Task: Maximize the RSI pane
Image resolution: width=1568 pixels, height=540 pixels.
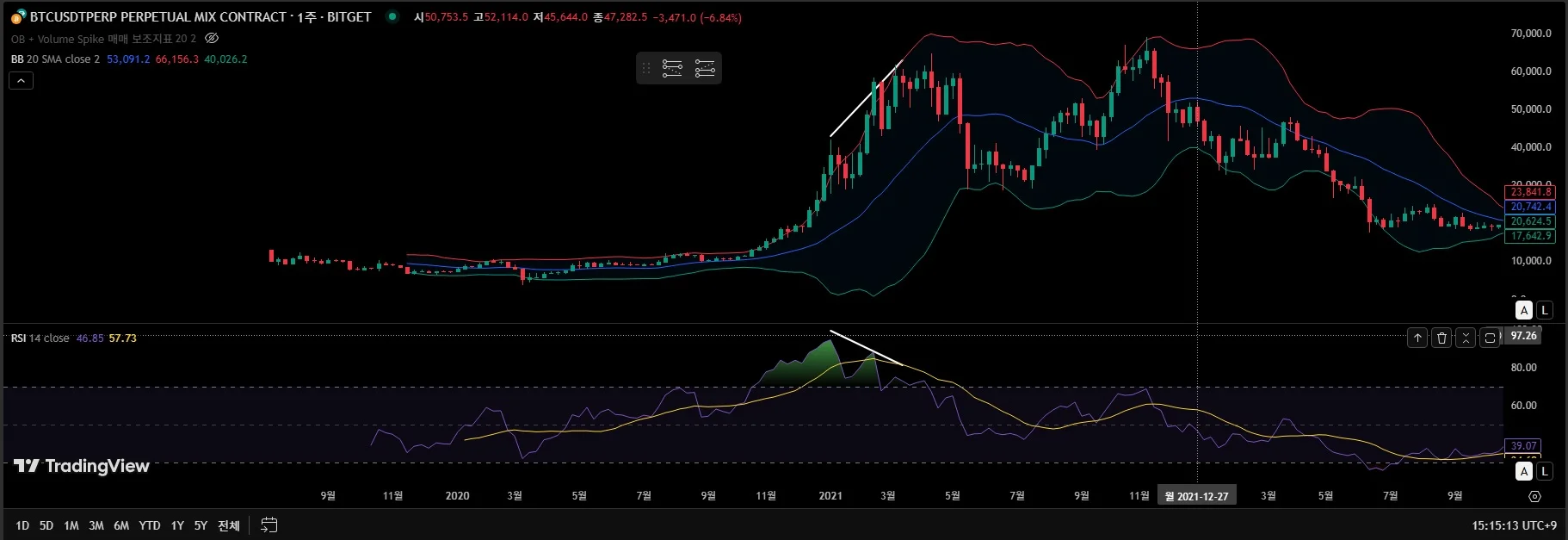Action: click(x=1490, y=338)
